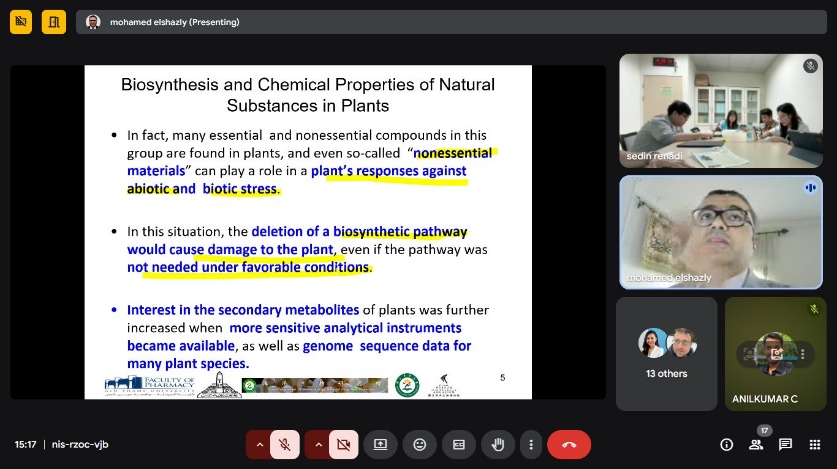The height and width of the screenshot is (469, 837).
Task: Open the in-call chat panel
Action: coord(786,444)
